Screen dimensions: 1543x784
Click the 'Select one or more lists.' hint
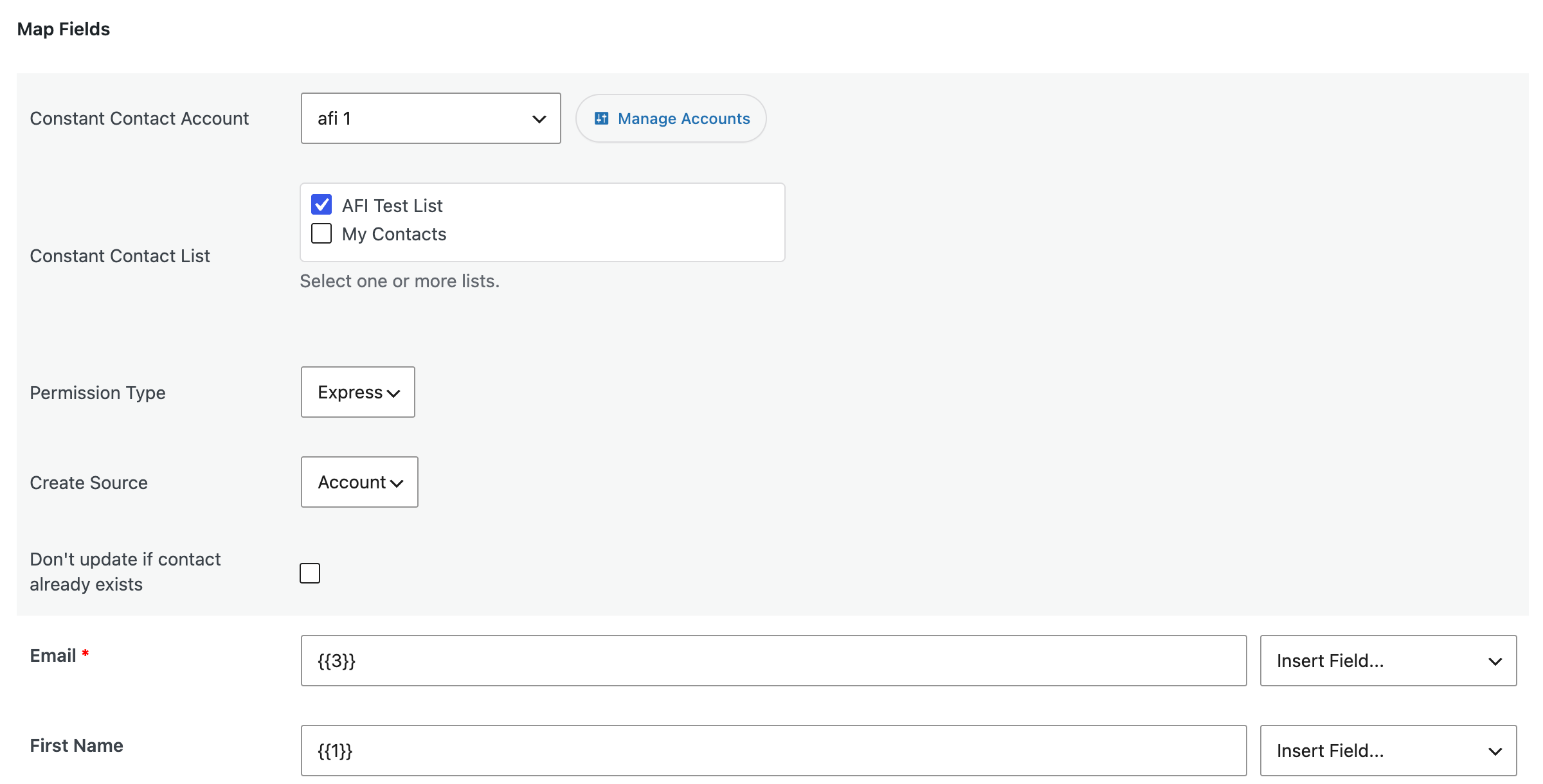pos(399,281)
